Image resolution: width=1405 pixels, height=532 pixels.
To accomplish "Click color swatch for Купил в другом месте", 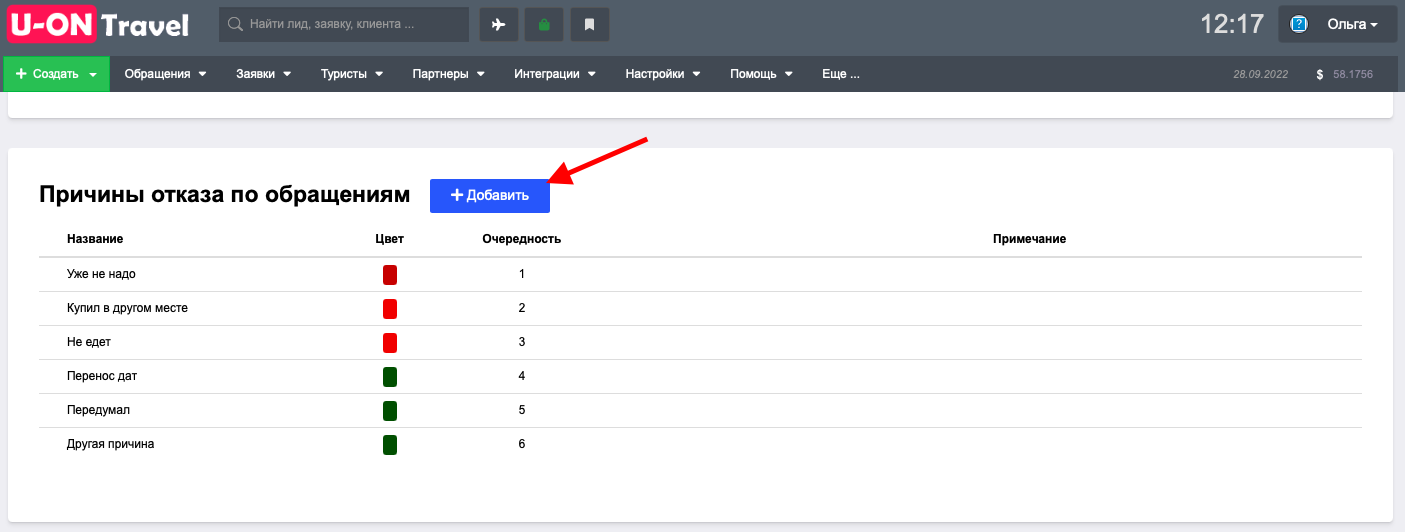I will point(390,308).
